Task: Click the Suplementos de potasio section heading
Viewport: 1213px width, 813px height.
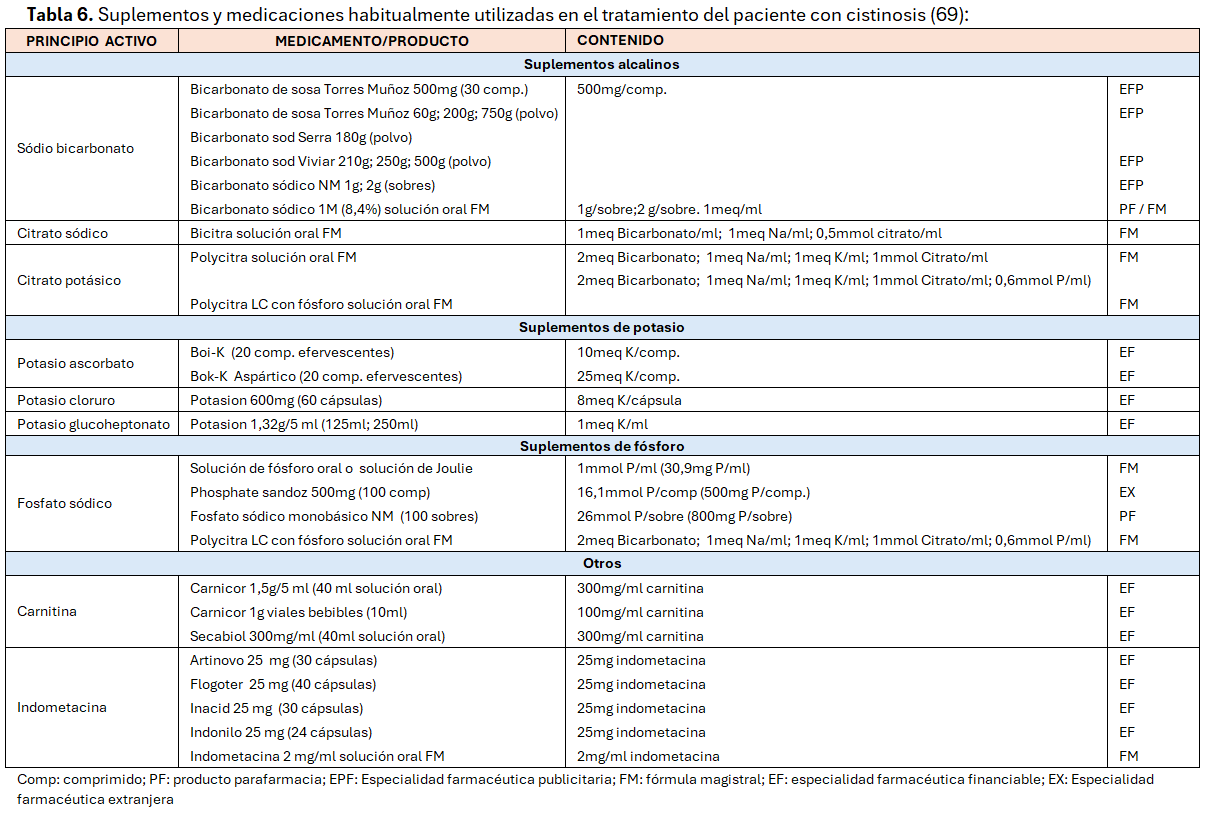Action: click(x=601, y=328)
